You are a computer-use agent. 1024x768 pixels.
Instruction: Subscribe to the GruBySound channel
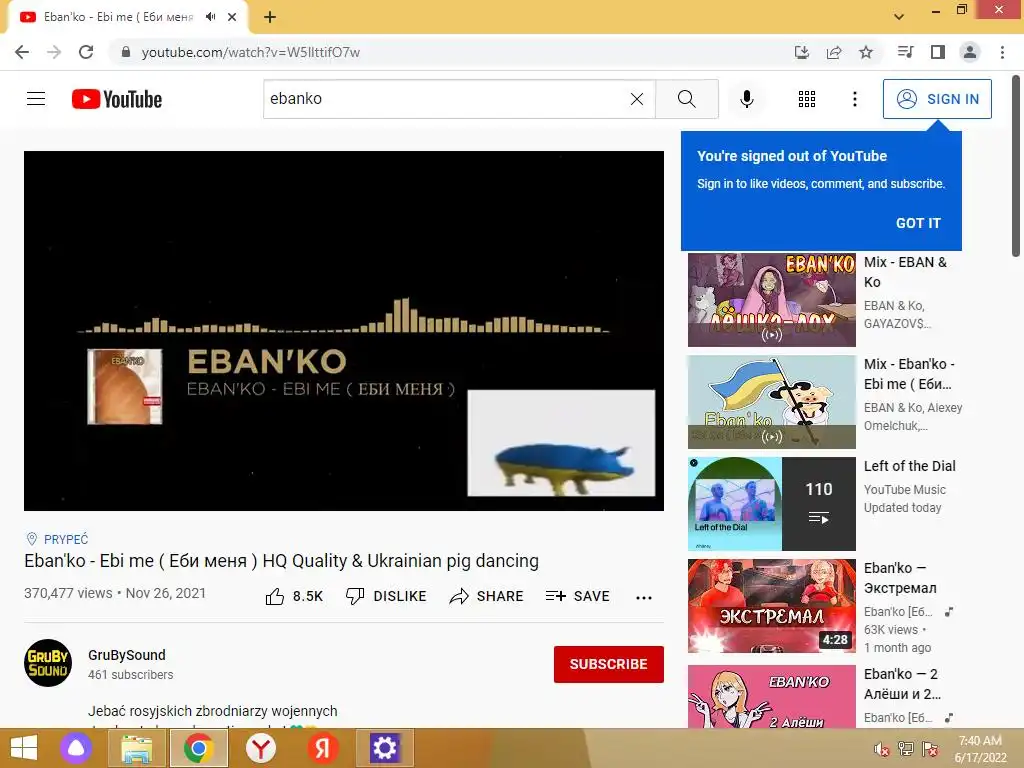point(609,664)
